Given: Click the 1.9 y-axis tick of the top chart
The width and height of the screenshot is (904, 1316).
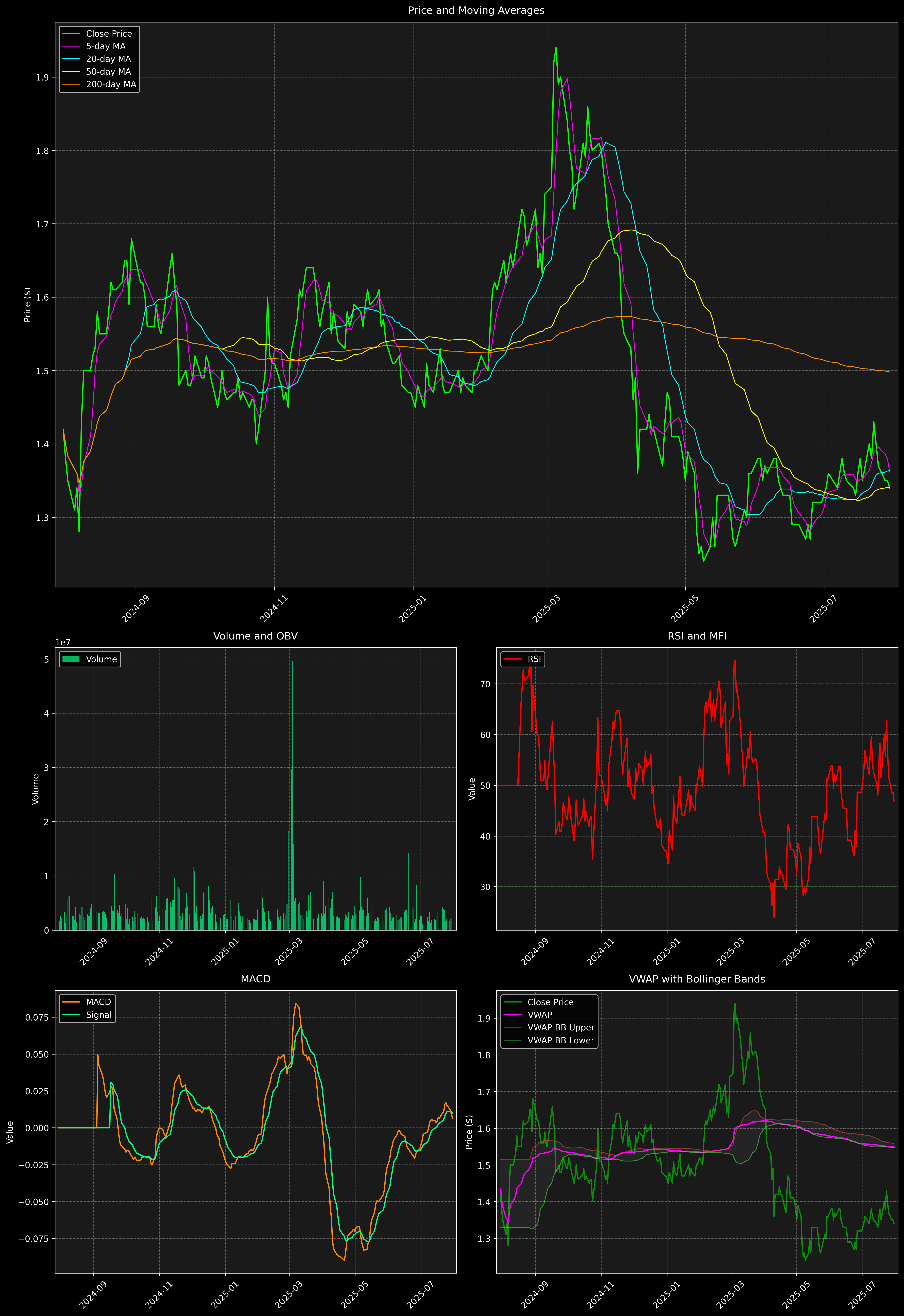Looking at the screenshot, I should [x=42, y=78].
